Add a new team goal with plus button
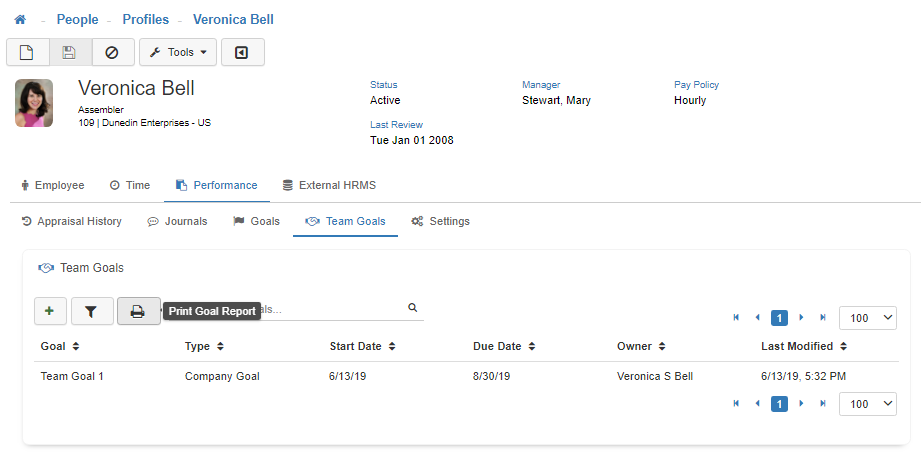The image size is (921, 452). [x=50, y=312]
